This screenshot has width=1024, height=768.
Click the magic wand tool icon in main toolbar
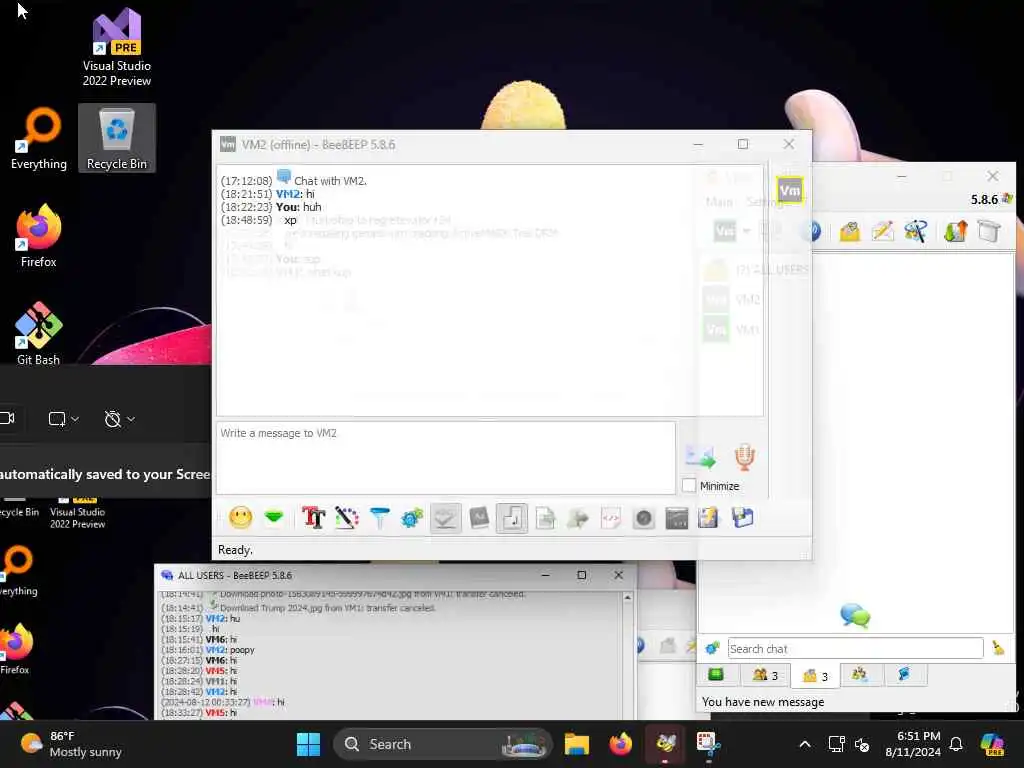click(x=916, y=231)
